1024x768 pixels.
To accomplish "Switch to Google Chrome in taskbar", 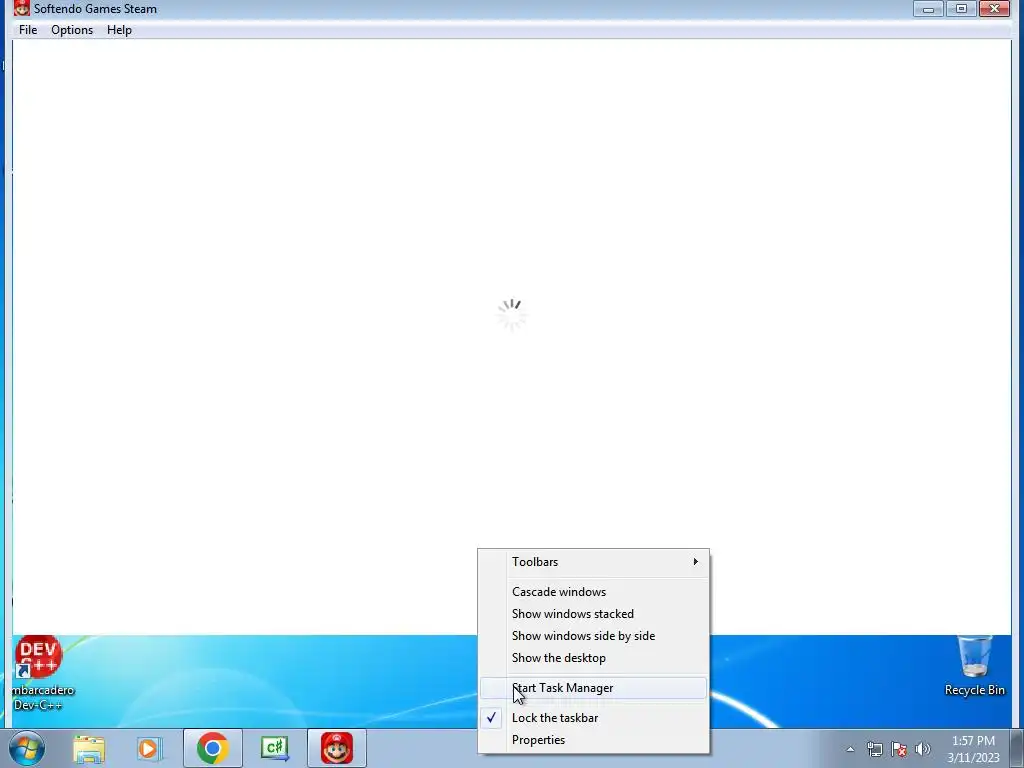I will pyautogui.click(x=213, y=748).
